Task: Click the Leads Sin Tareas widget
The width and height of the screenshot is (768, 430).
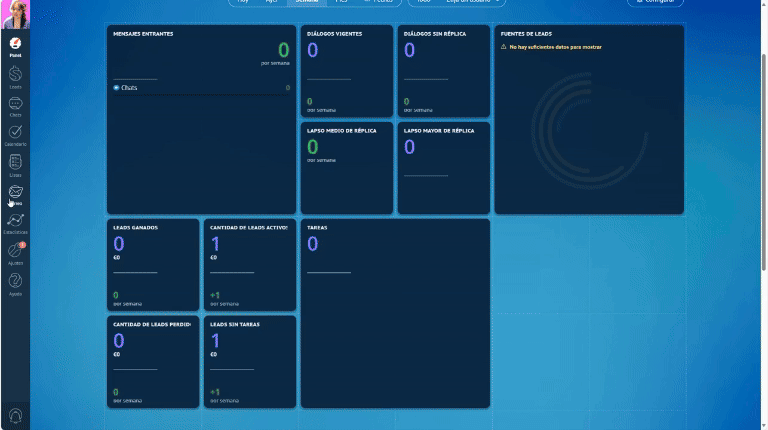Action: [x=250, y=361]
